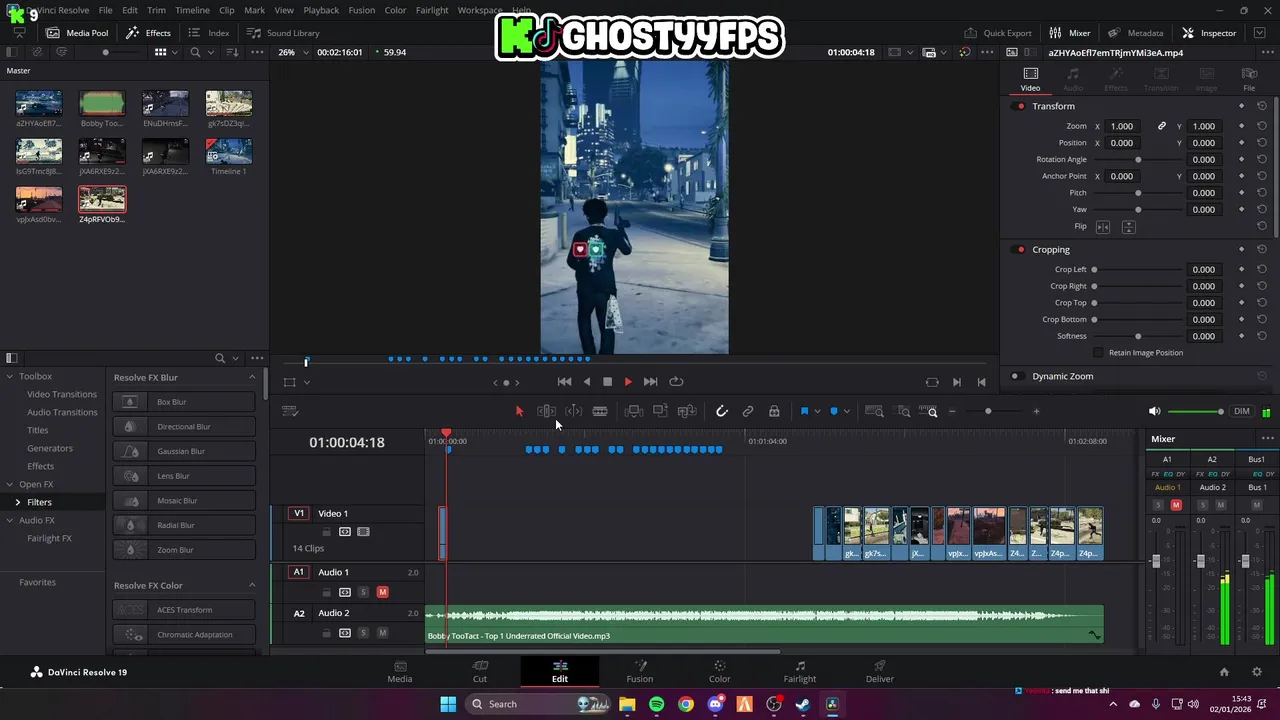1280x720 pixels.
Task: Open the Workspace menu
Action: coord(480,10)
